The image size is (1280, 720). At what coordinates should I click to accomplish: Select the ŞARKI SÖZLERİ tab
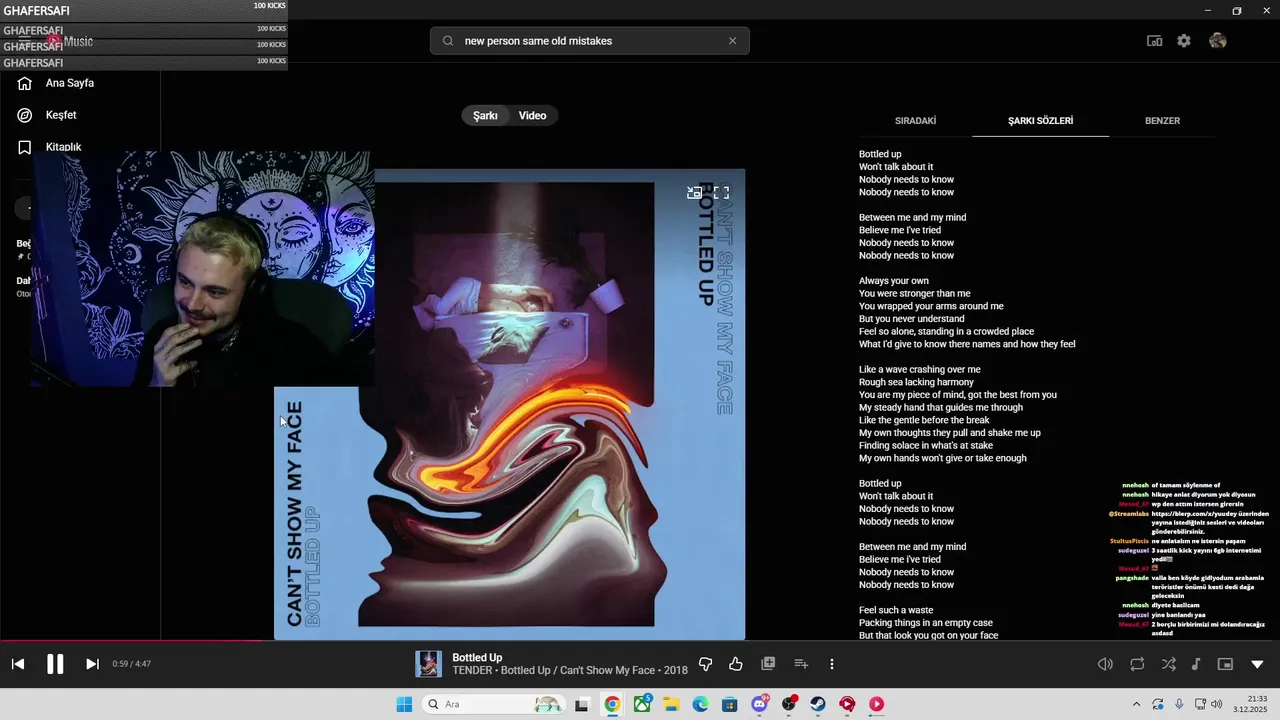tap(1040, 121)
